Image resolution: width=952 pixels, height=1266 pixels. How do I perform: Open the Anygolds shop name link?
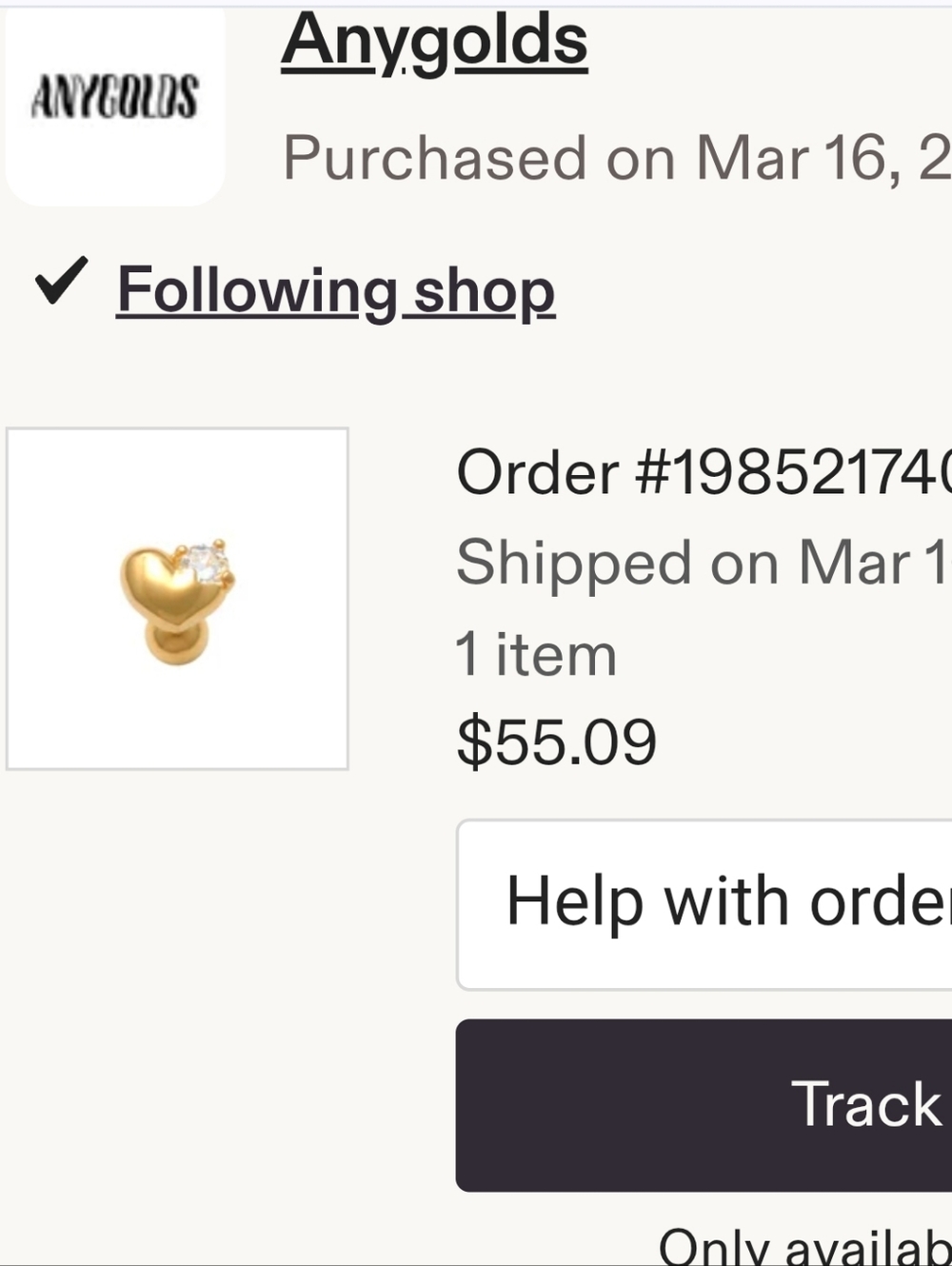(434, 42)
